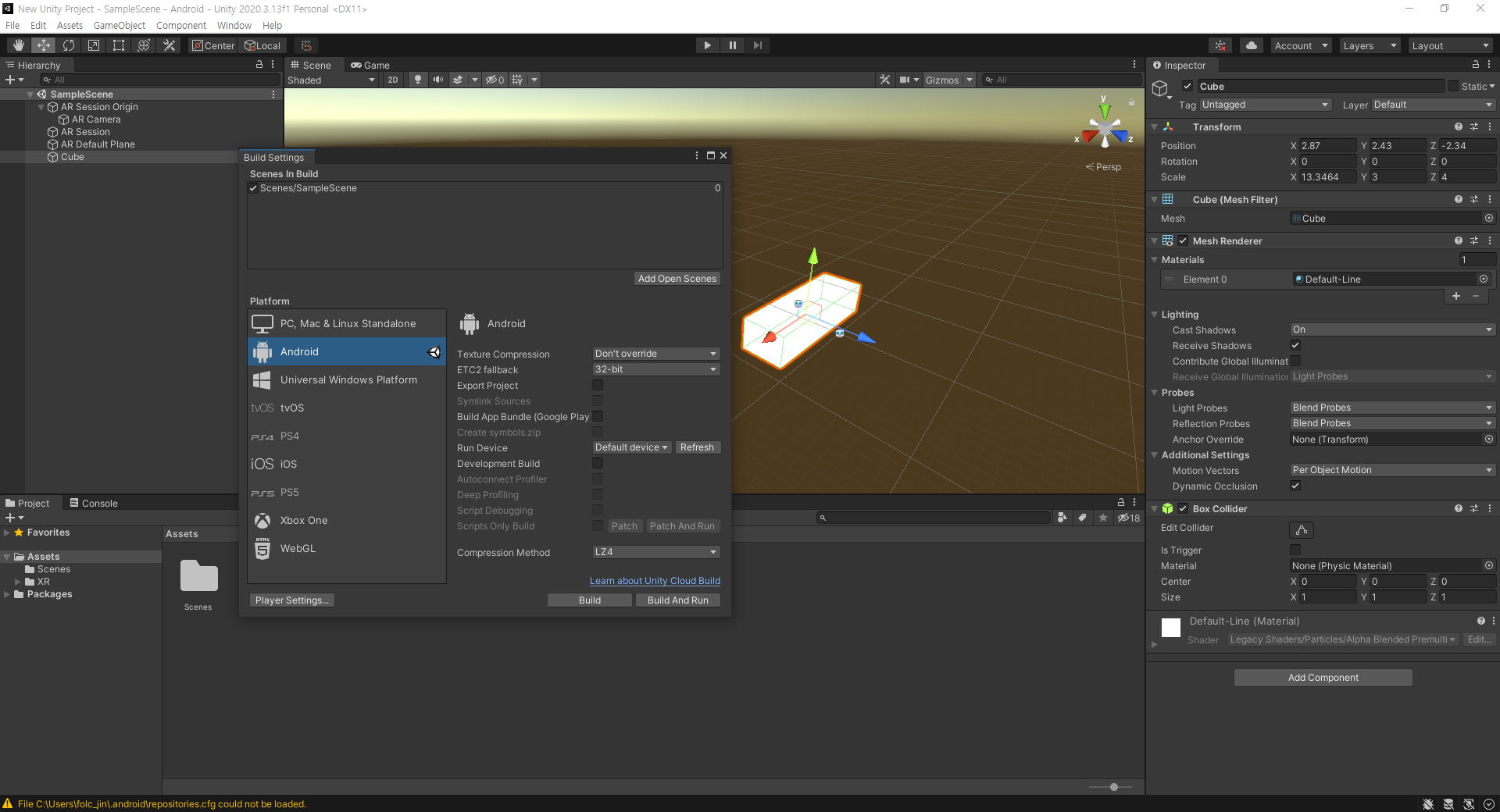Open custom editor tools icon

coord(169,45)
